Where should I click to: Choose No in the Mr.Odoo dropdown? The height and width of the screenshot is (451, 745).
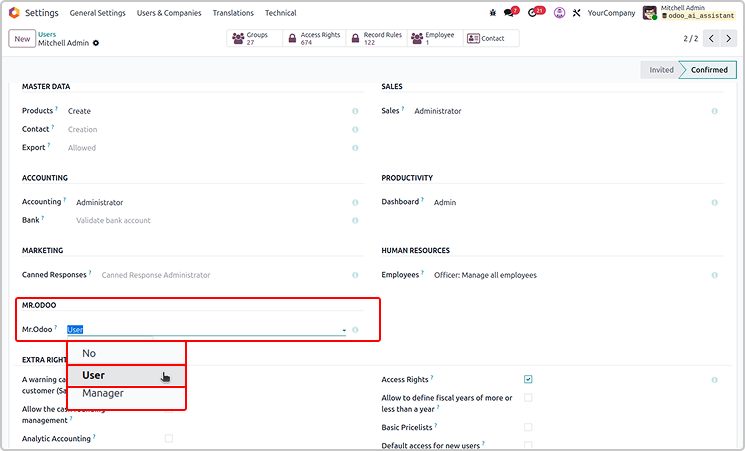click(89, 353)
